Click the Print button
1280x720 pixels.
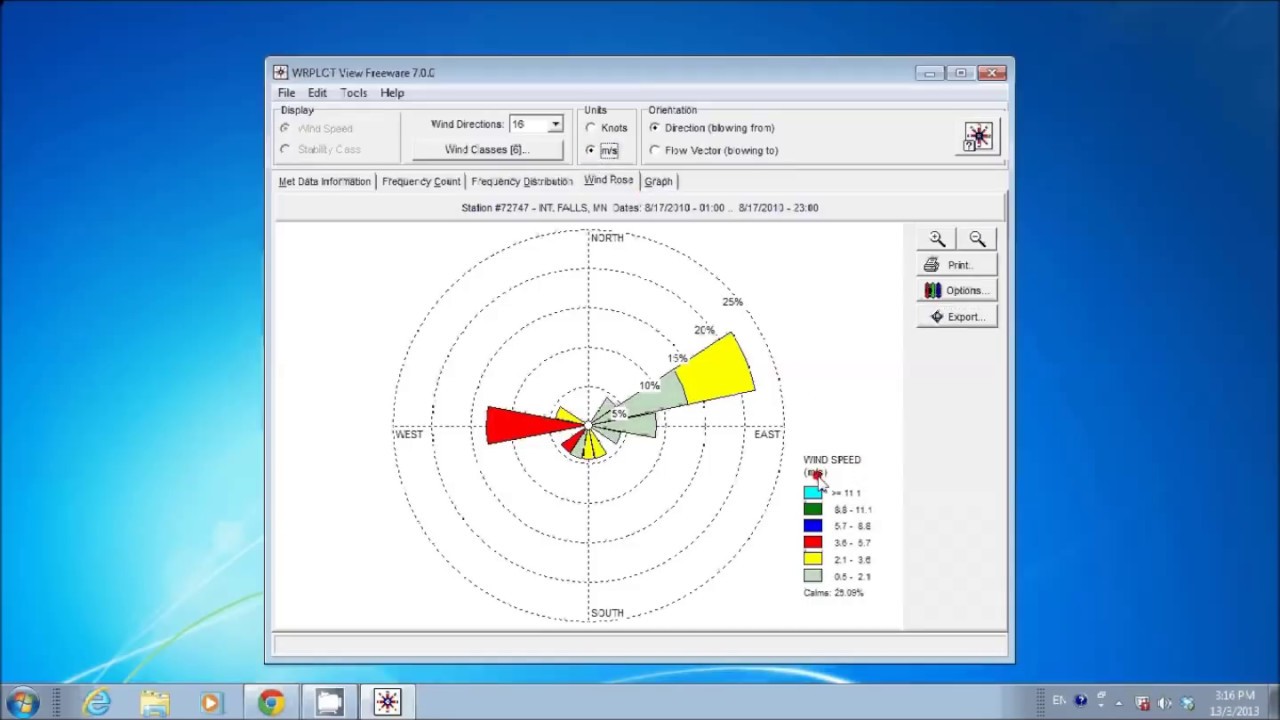pos(957,265)
